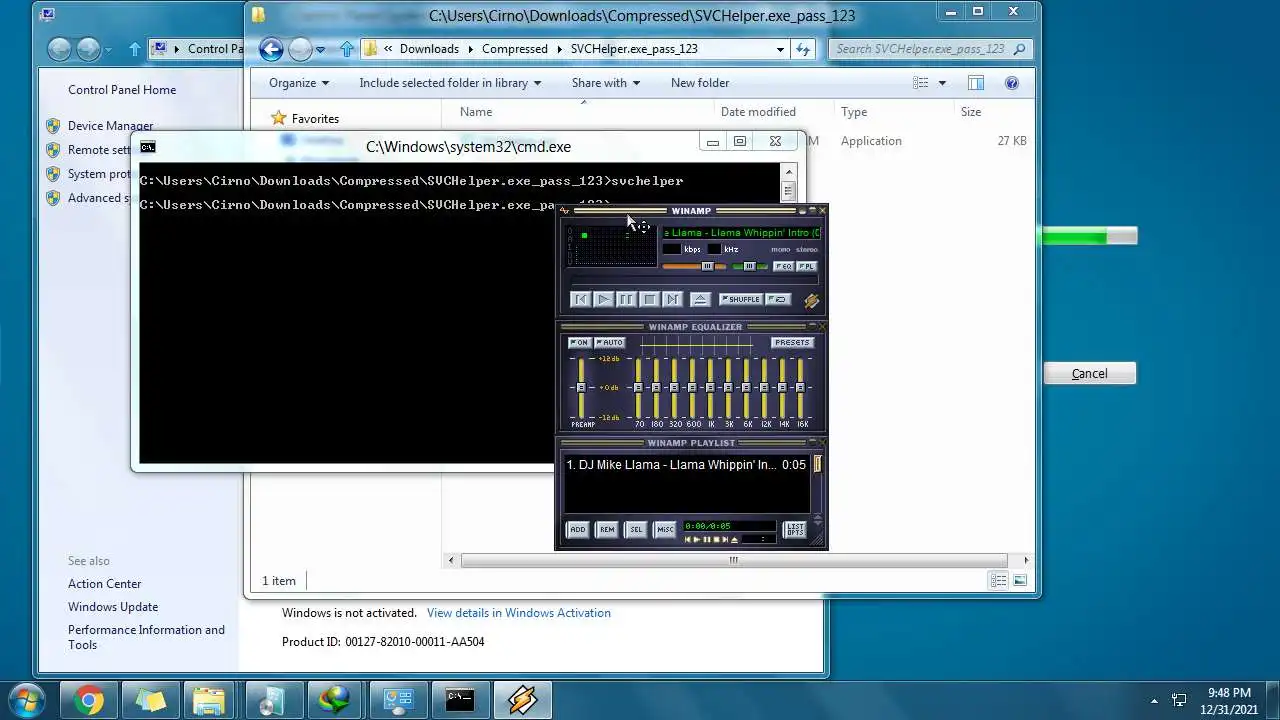Click New folder in Explorer toolbar

tap(700, 83)
